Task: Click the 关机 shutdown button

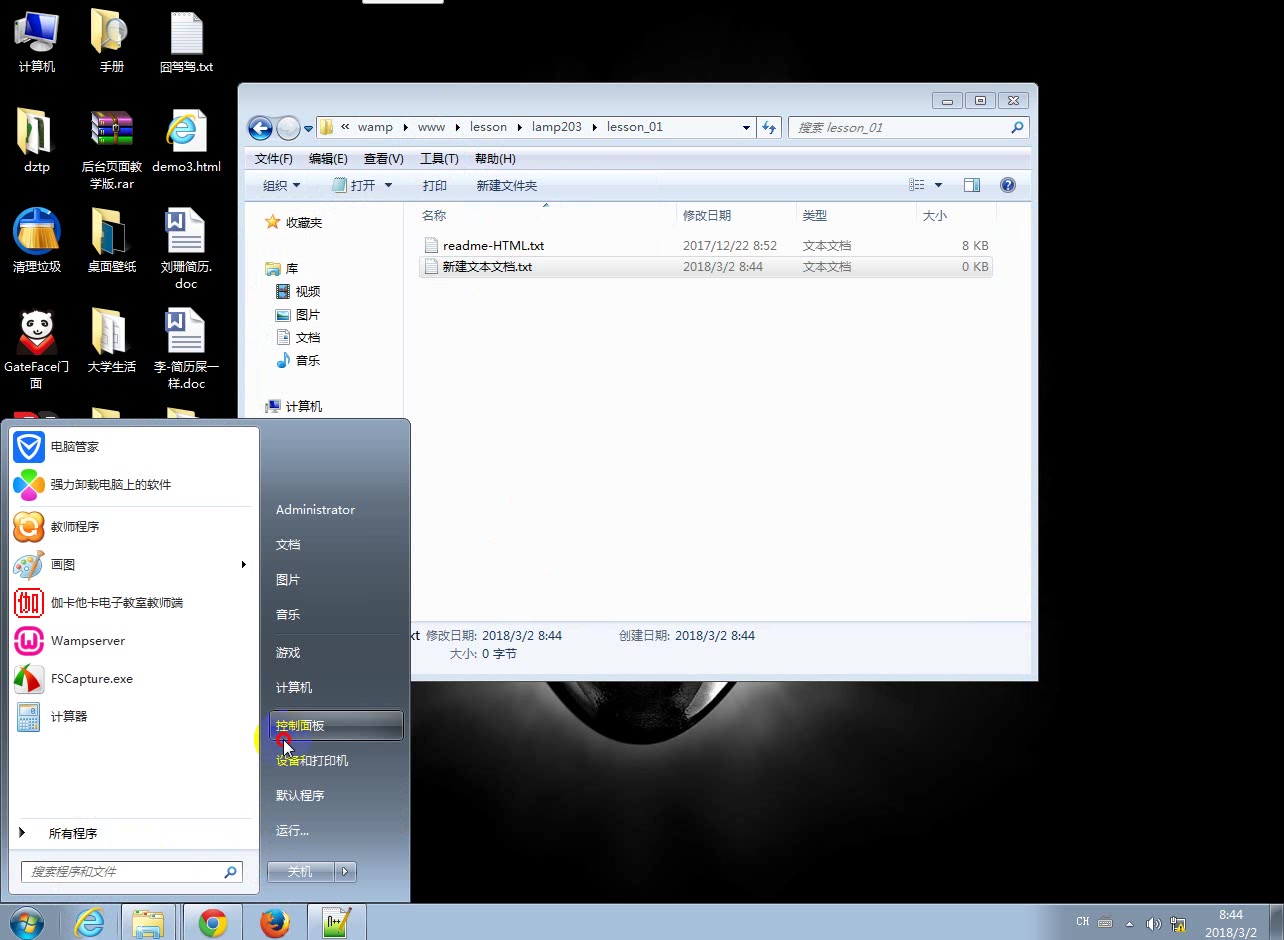Action: pyautogui.click(x=300, y=872)
